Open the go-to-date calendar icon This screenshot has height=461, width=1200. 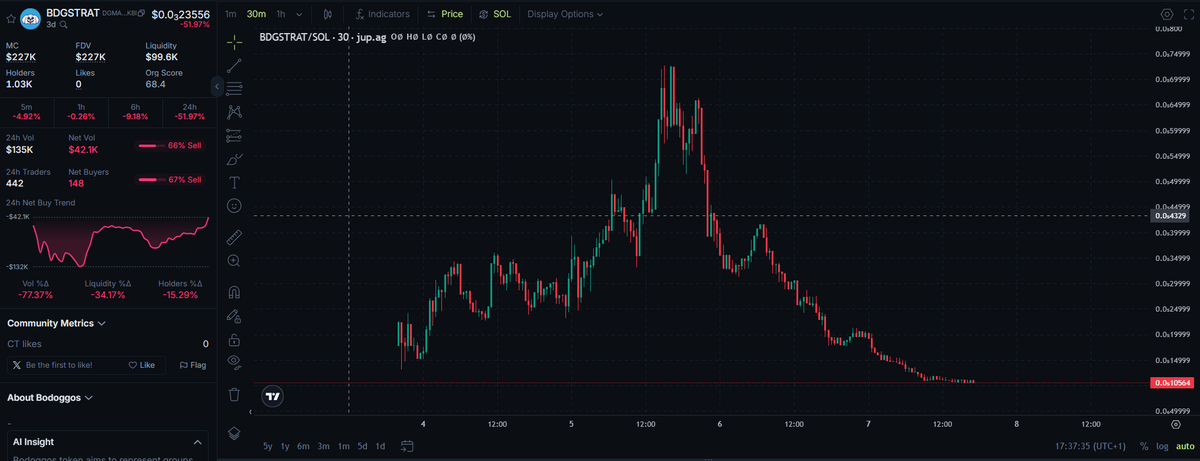point(407,446)
